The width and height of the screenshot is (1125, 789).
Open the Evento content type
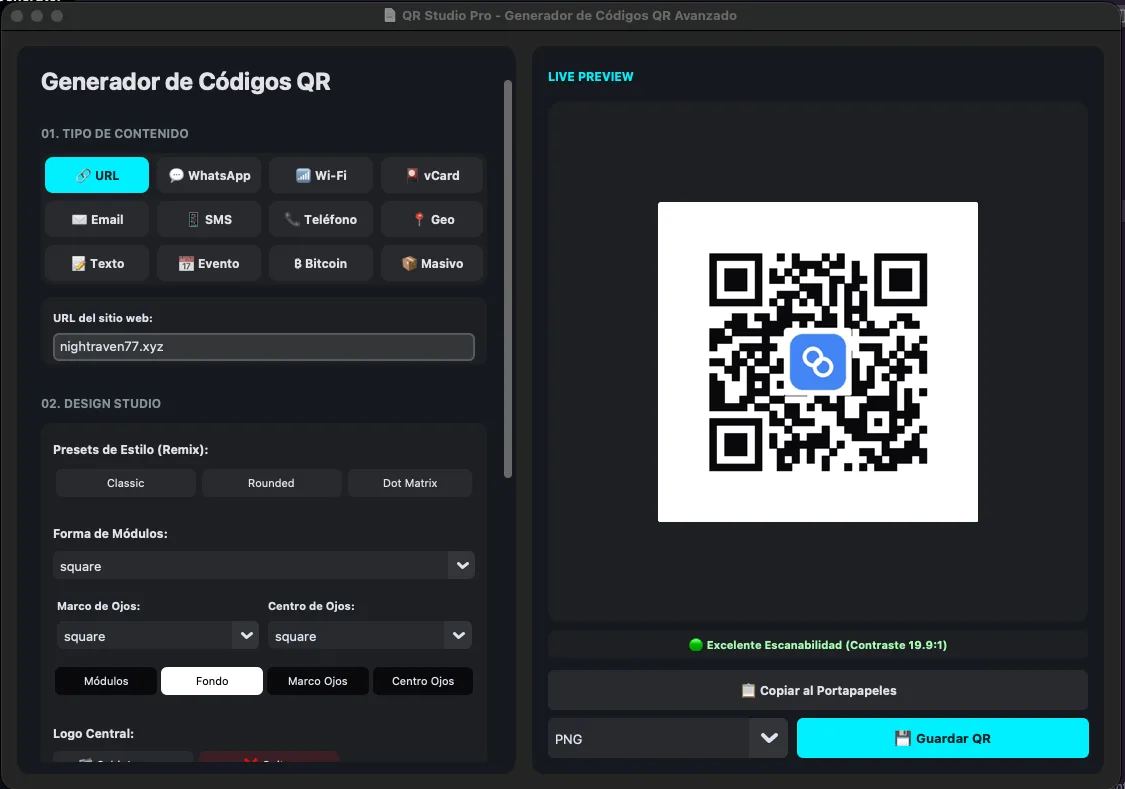click(x=209, y=263)
